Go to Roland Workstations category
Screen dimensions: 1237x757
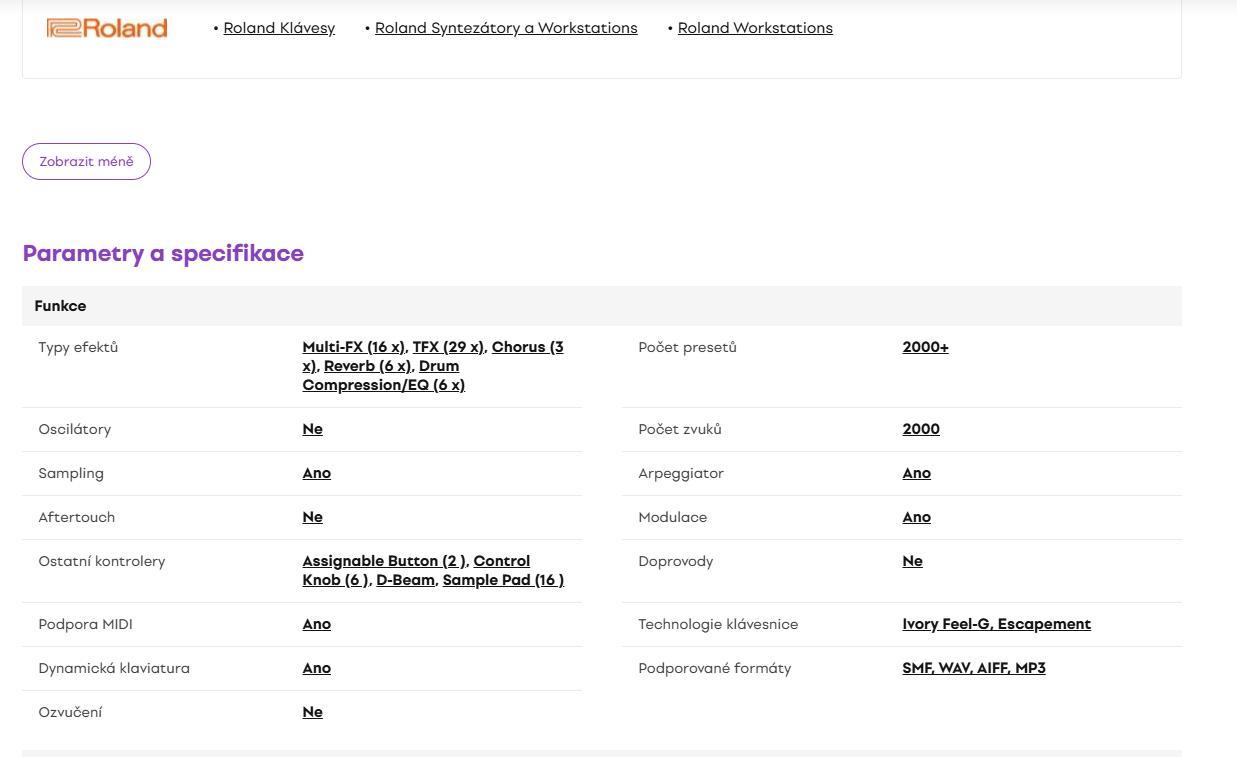click(x=755, y=28)
